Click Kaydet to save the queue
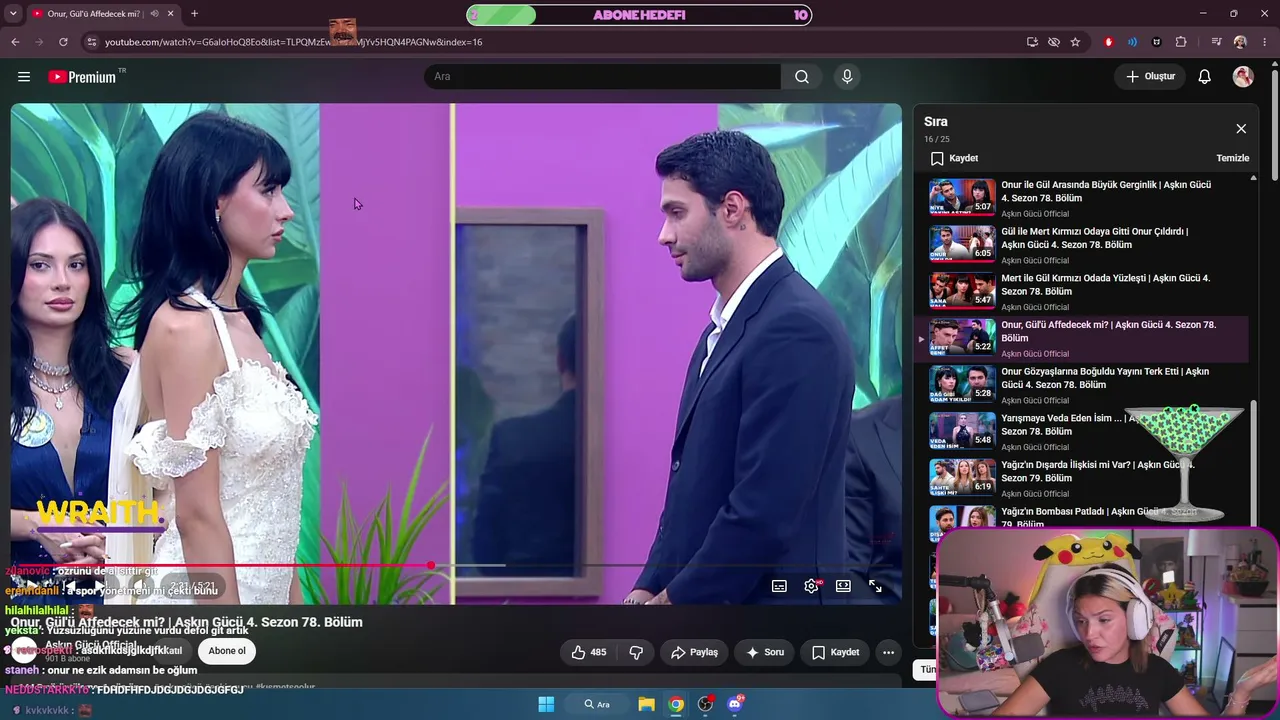The image size is (1280, 720). tap(954, 158)
